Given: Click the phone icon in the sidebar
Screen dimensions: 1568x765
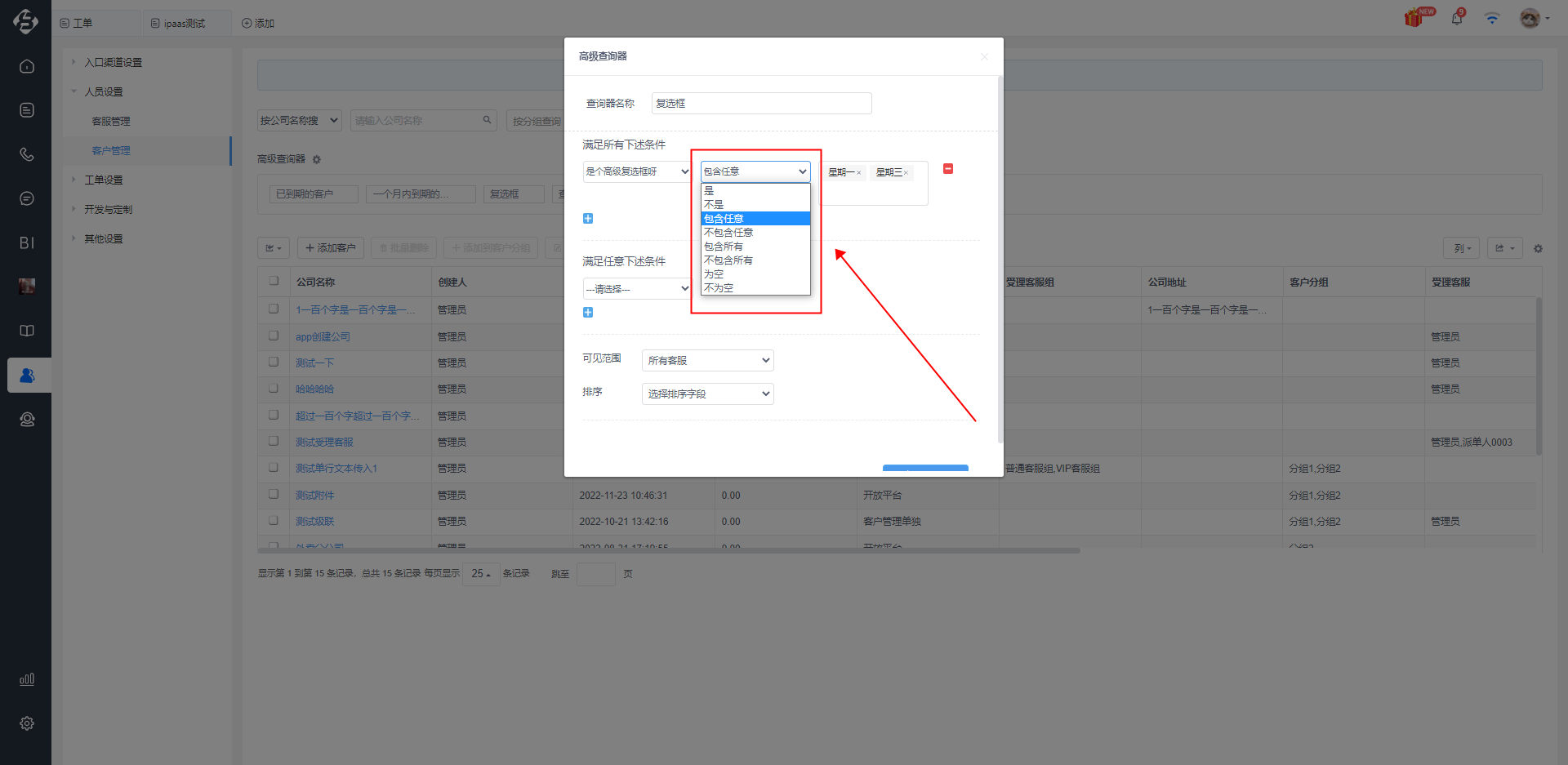Looking at the screenshot, I should 26,153.
